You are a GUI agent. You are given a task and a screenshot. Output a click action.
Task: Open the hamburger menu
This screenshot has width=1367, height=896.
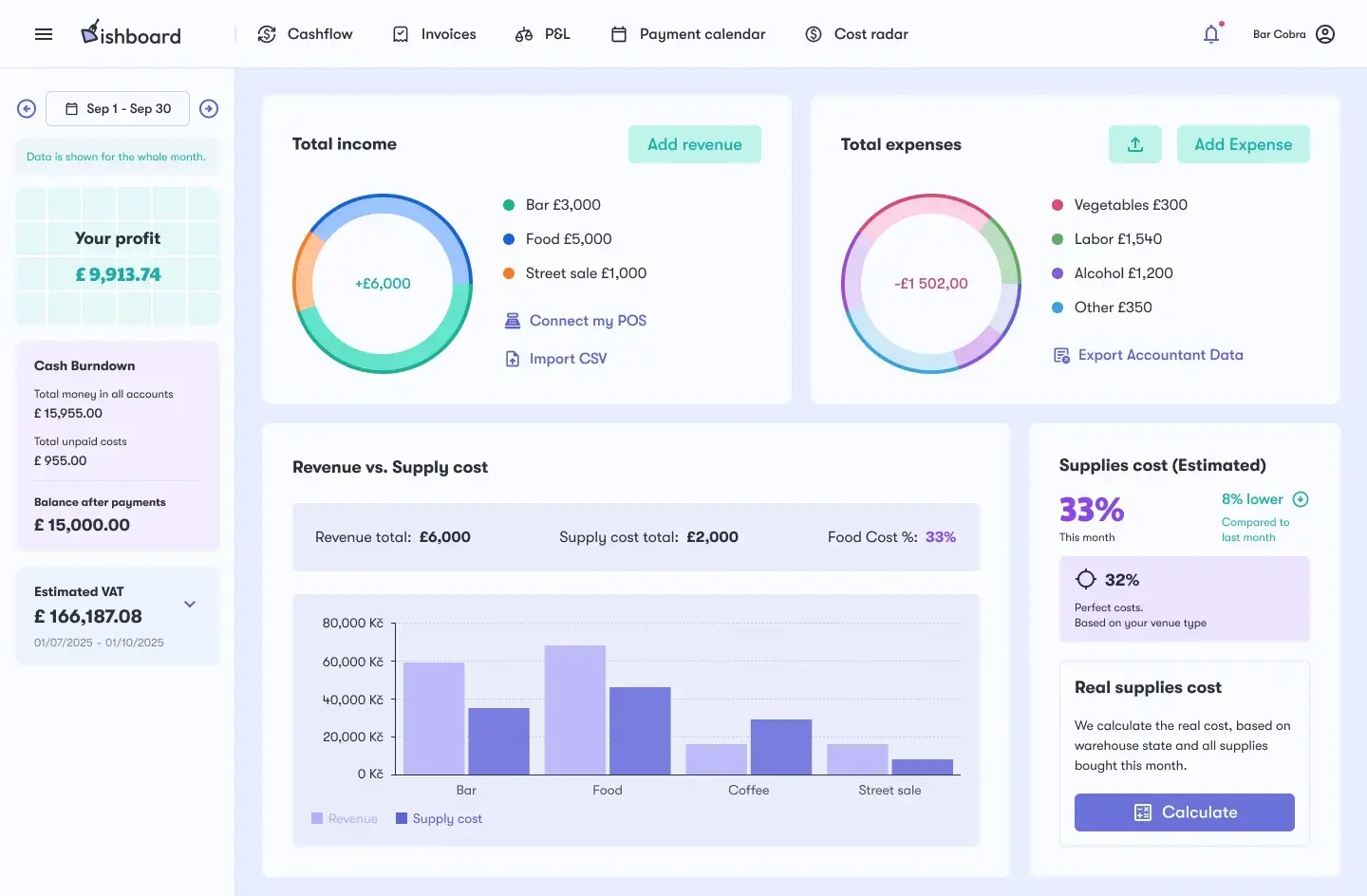(x=44, y=34)
